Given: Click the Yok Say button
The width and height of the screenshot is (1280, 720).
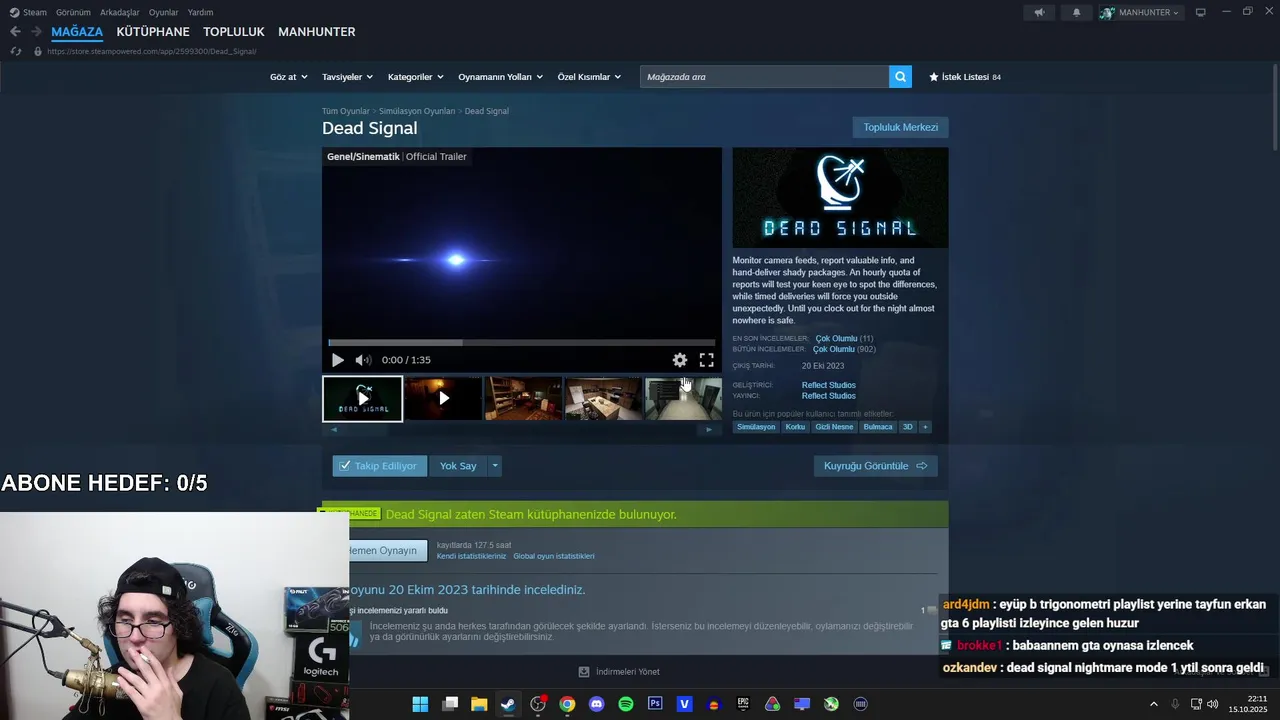Looking at the screenshot, I should click(x=458, y=466).
